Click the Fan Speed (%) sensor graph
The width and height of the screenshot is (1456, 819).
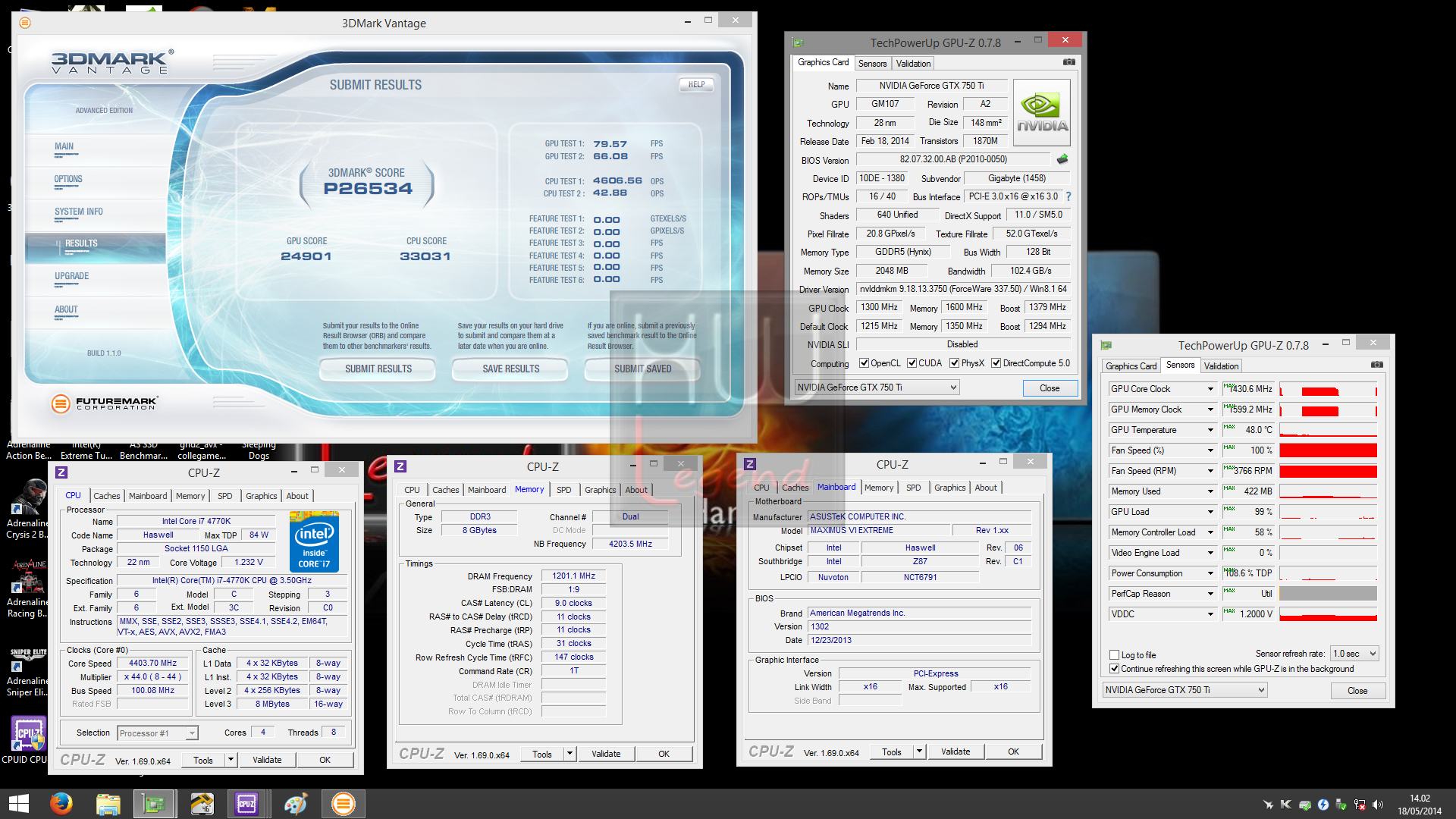(x=1328, y=450)
